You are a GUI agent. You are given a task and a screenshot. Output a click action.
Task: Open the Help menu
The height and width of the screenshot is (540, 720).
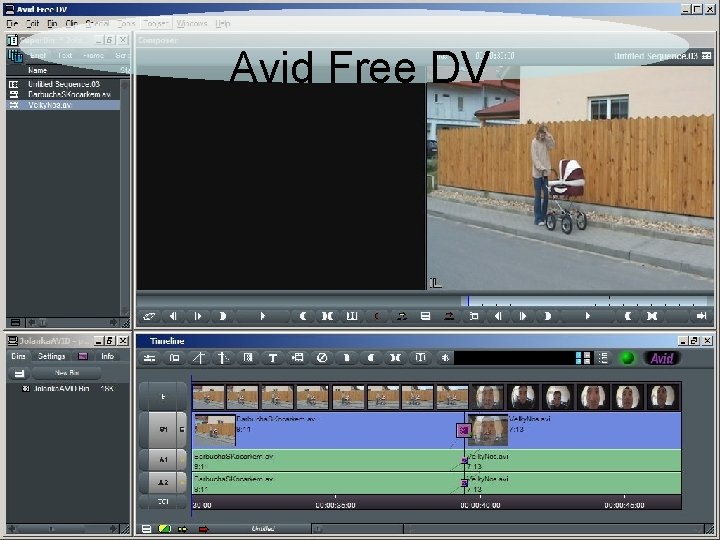tap(223, 23)
